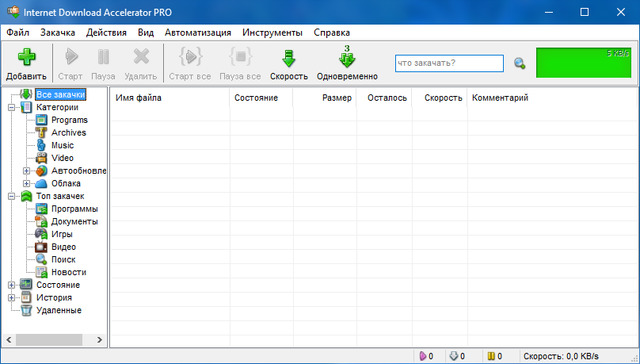Click the Топ закачек green icon
The height and width of the screenshot is (364, 640).
pos(26,196)
